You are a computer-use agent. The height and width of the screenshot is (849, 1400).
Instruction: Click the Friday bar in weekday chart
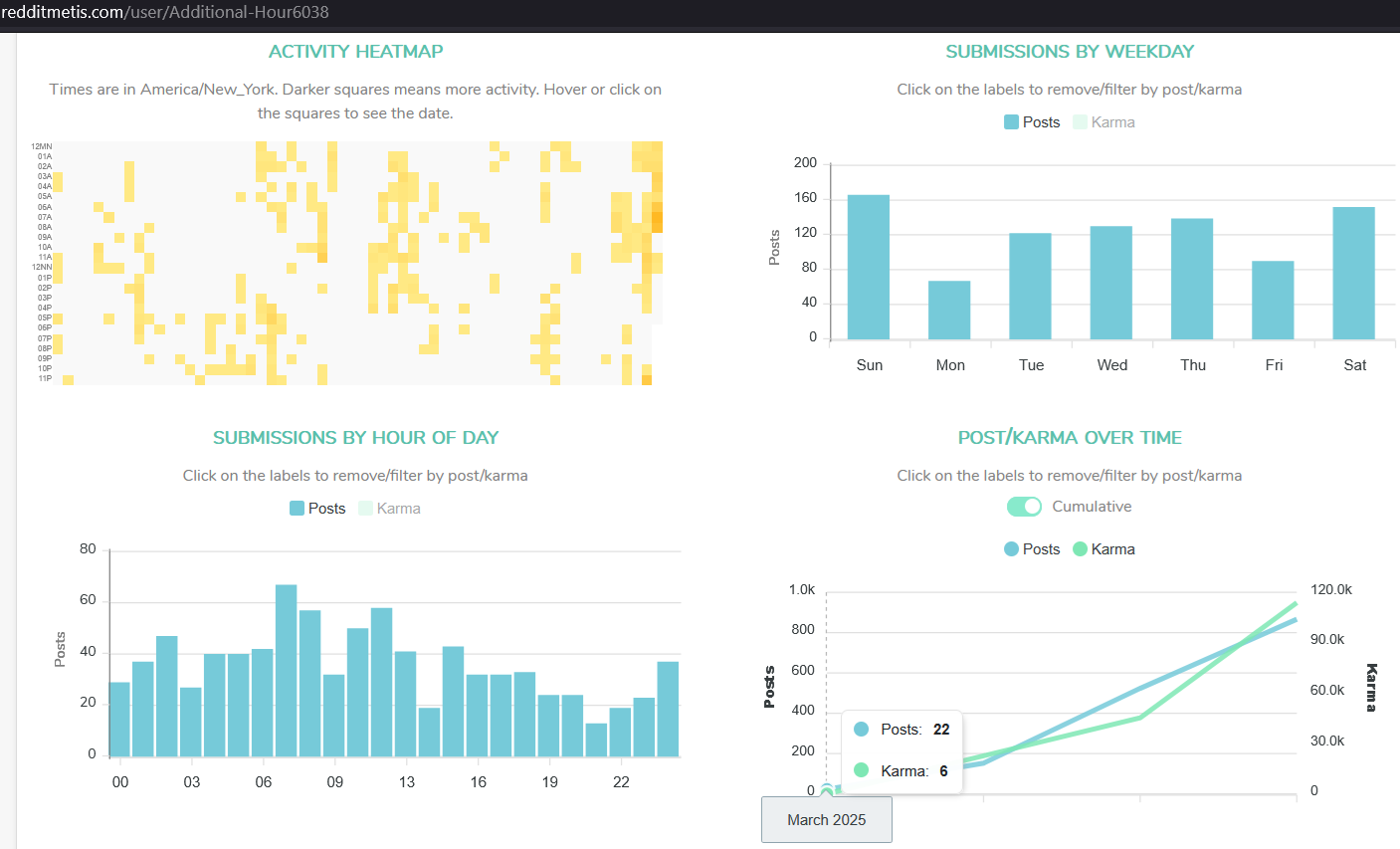1273,301
